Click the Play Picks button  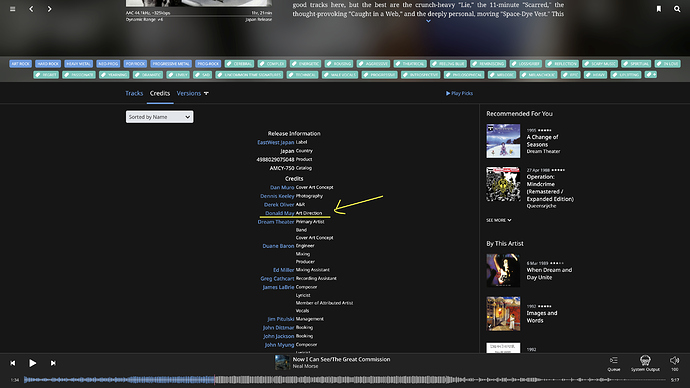pos(459,93)
